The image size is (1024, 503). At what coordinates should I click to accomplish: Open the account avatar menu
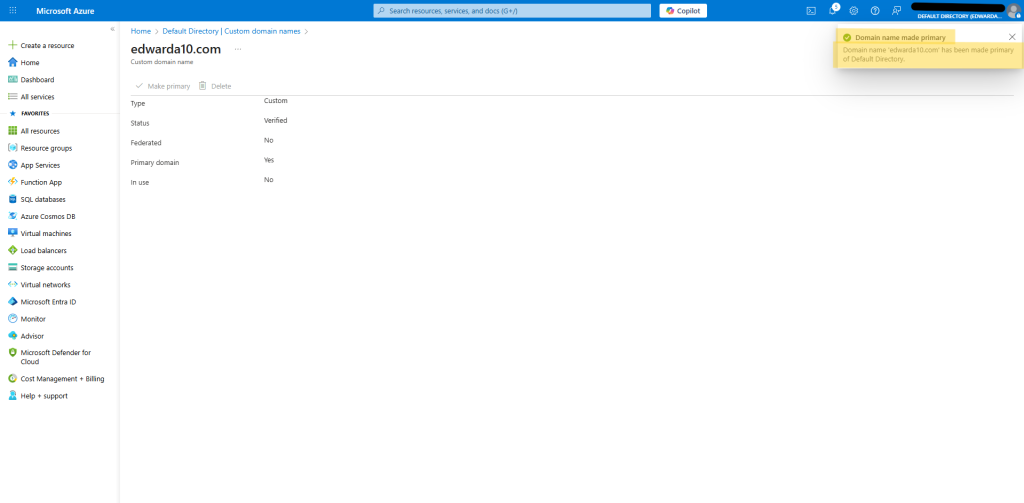pos(1013,10)
